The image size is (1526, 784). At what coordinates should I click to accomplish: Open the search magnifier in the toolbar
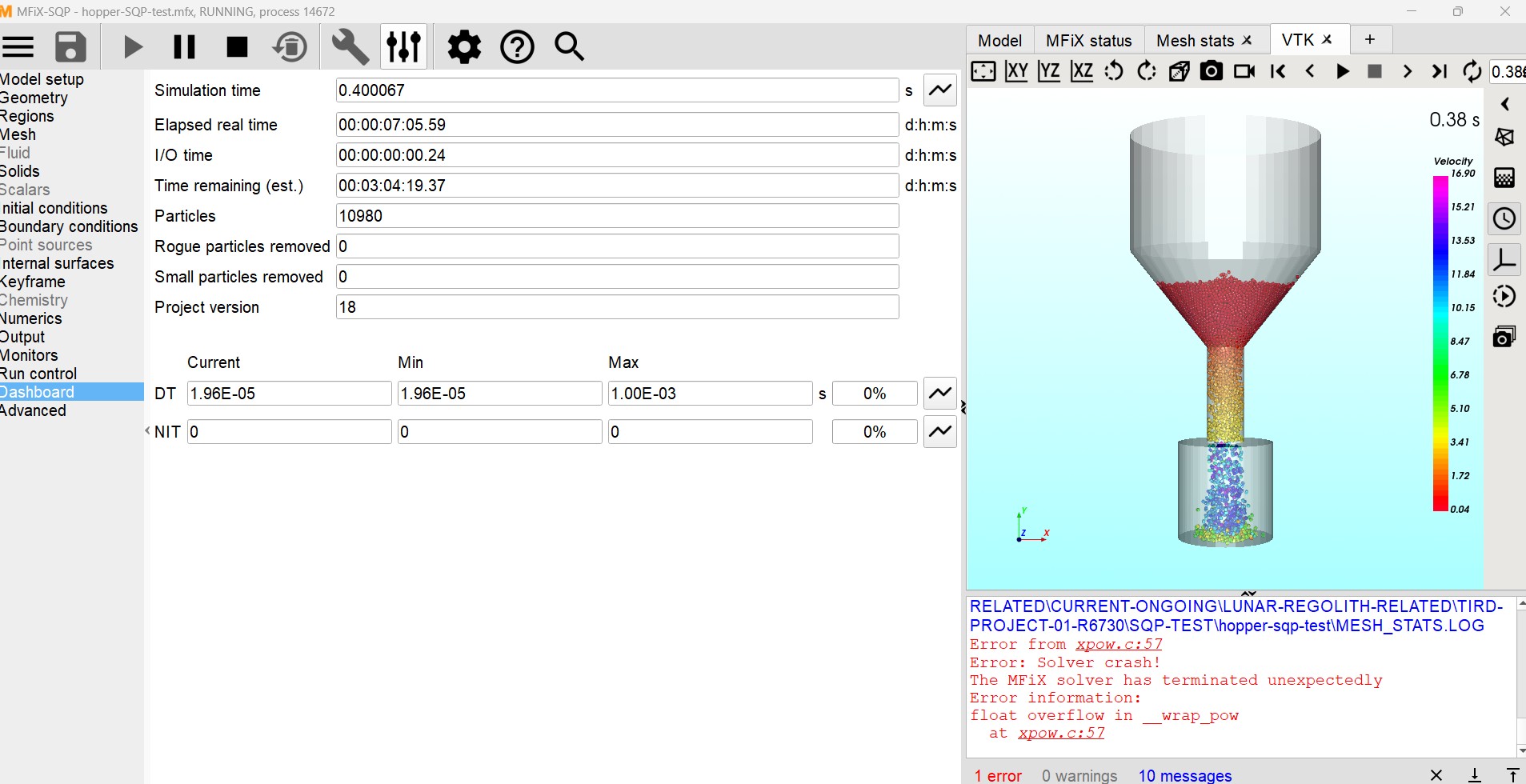[569, 47]
